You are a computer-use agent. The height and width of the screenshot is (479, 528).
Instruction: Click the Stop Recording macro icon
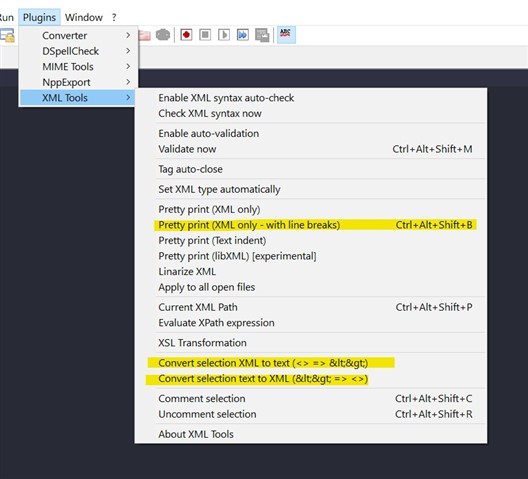click(205, 35)
